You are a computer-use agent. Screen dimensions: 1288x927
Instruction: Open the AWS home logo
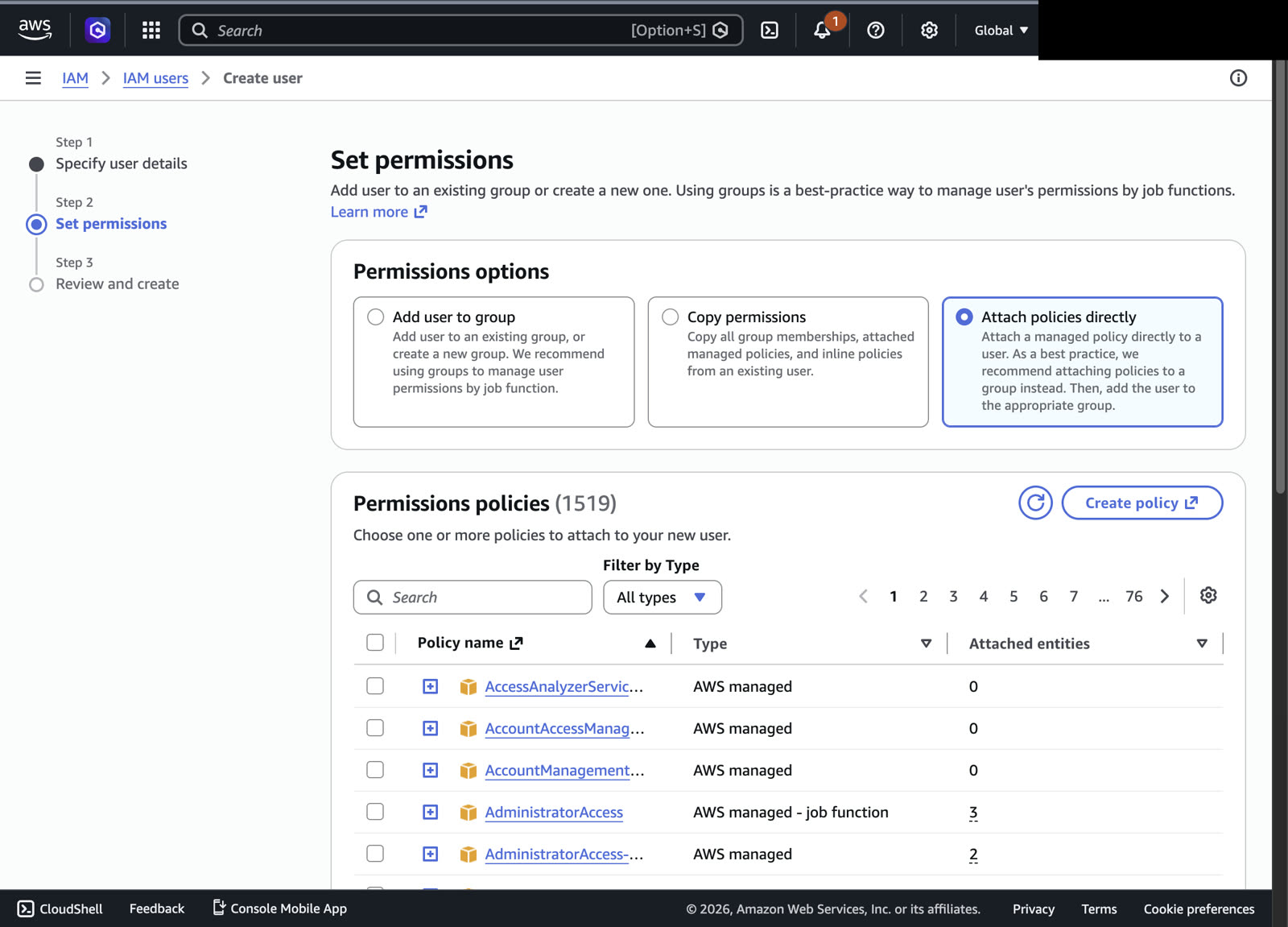[35, 30]
